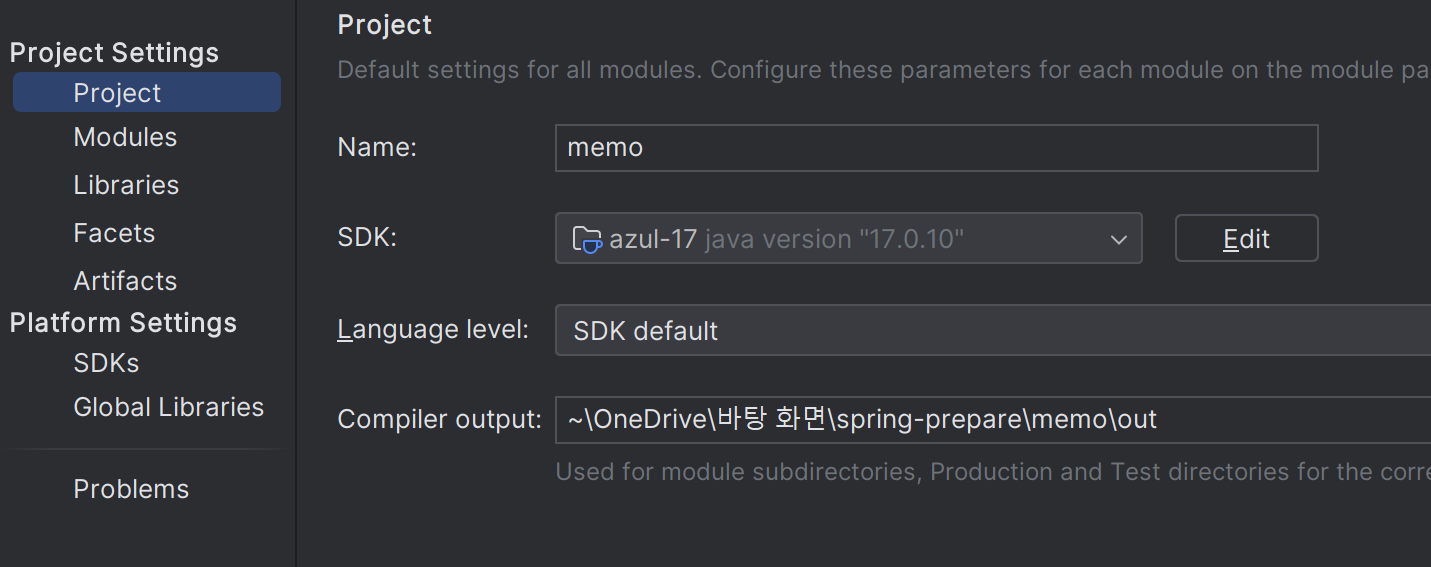Switch to the Artifacts settings page
The width and height of the screenshot is (1431, 567).
[125, 281]
